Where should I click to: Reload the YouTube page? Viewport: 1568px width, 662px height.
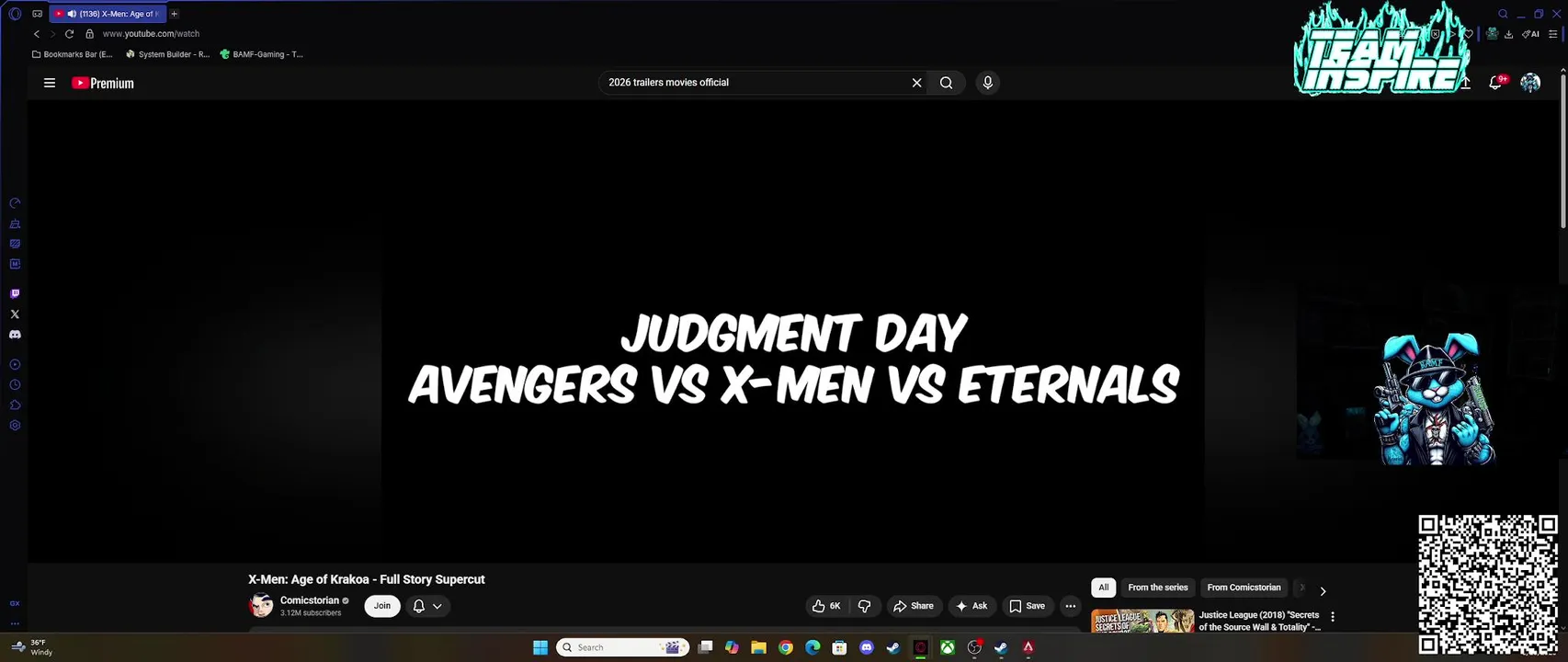click(x=69, y=34)
